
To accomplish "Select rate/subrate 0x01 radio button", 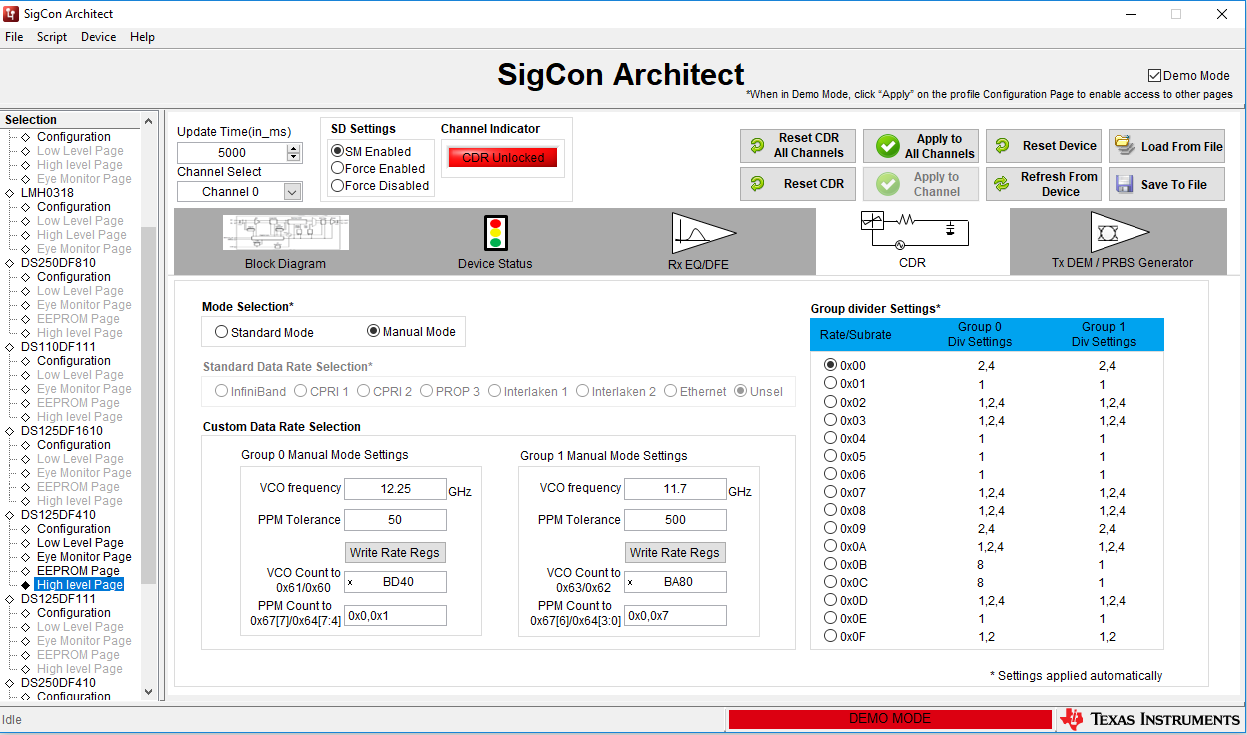I will [x=830, y=383].
